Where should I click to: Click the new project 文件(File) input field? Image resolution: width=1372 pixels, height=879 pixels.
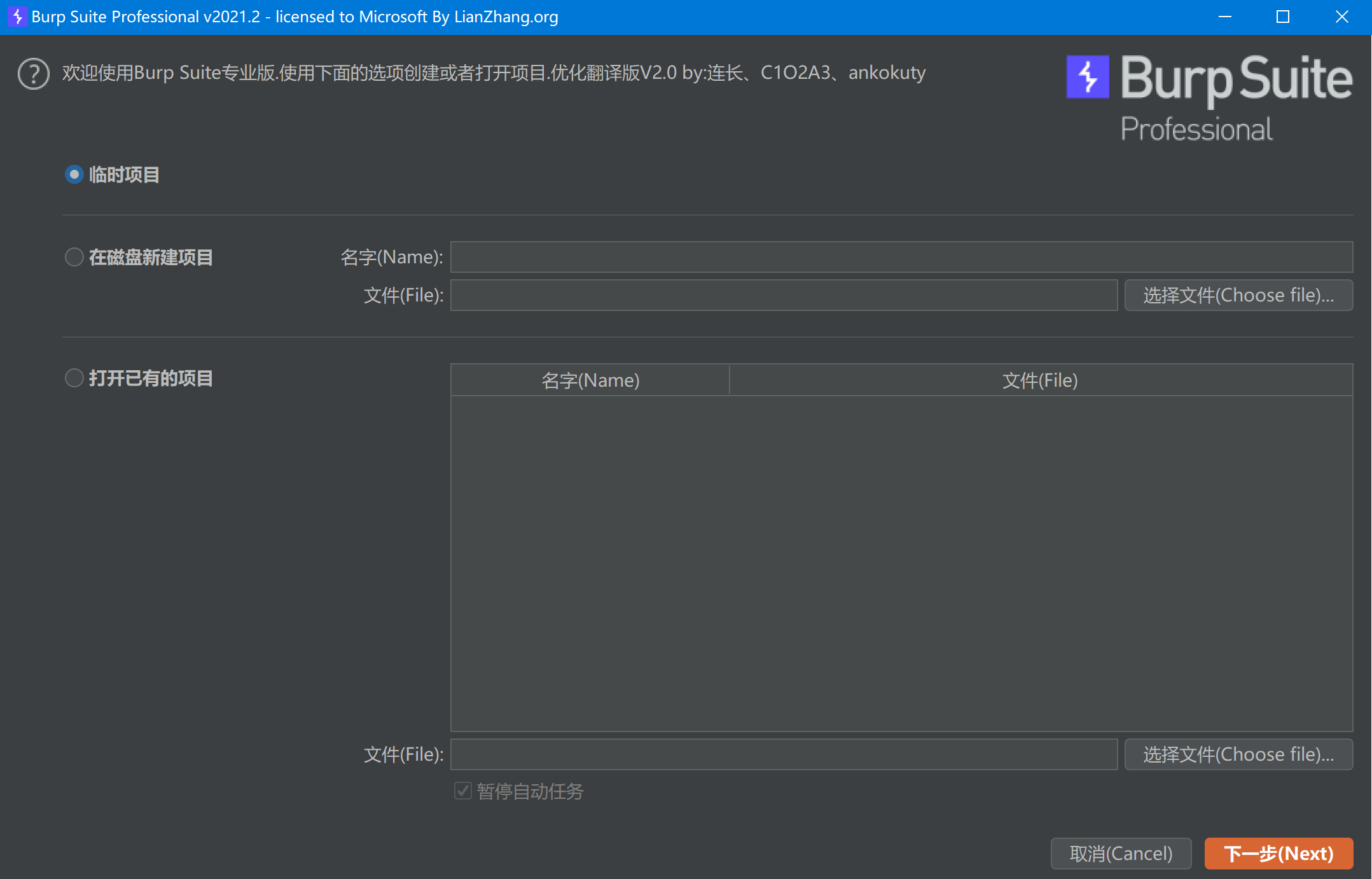(x=783, y=295)
